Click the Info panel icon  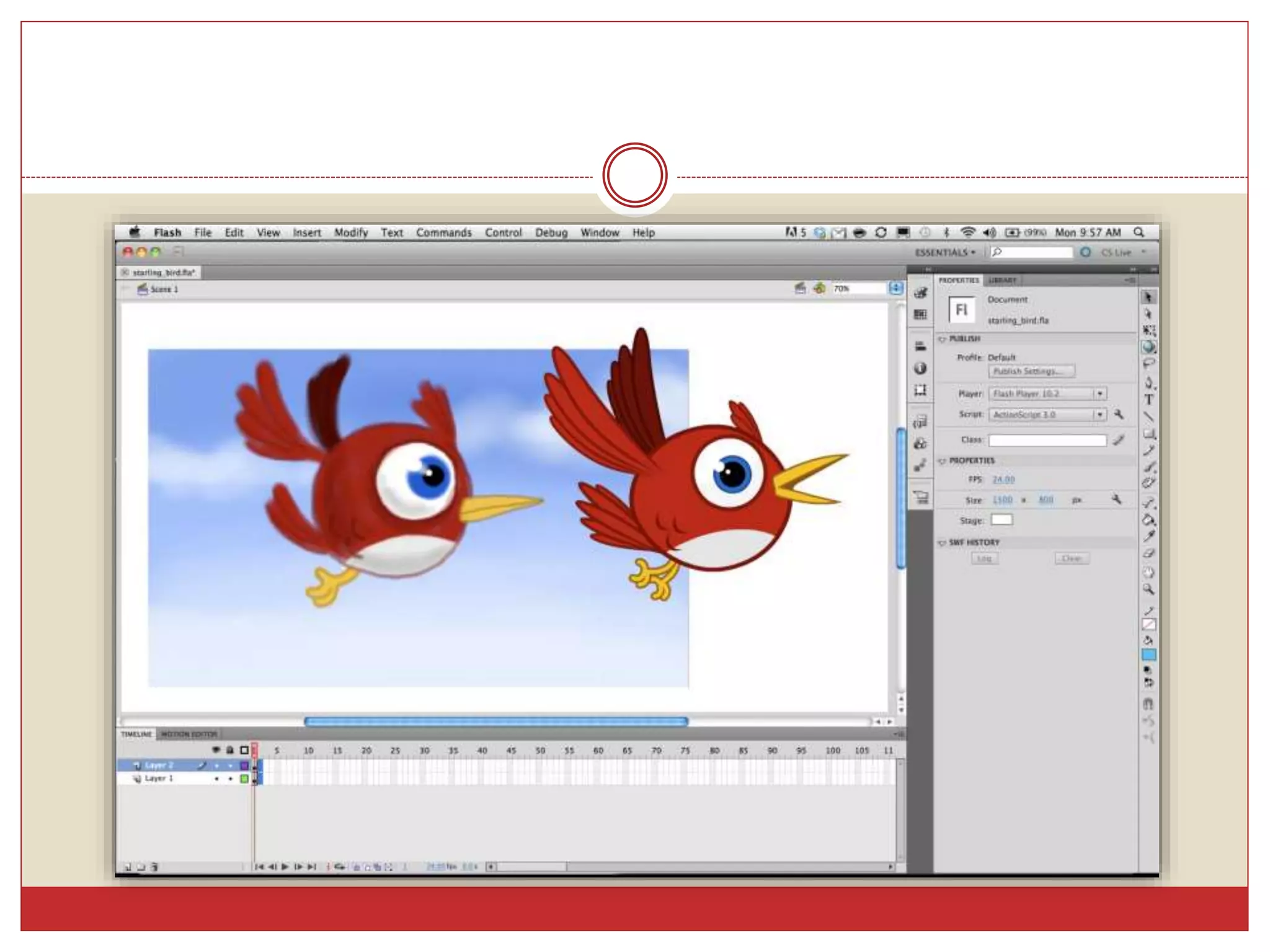point(920,368)
